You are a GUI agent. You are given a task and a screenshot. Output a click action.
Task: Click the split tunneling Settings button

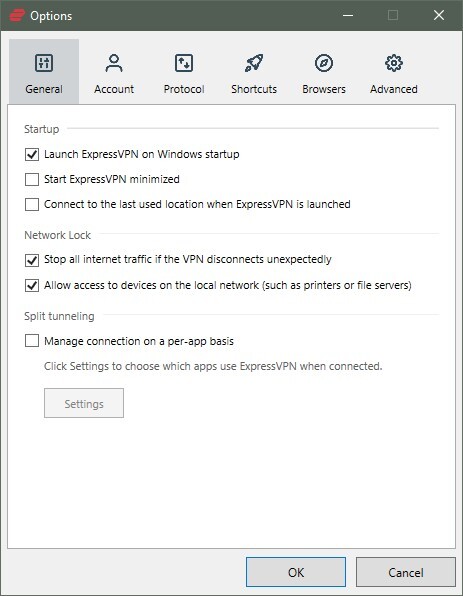pos(84,403)
